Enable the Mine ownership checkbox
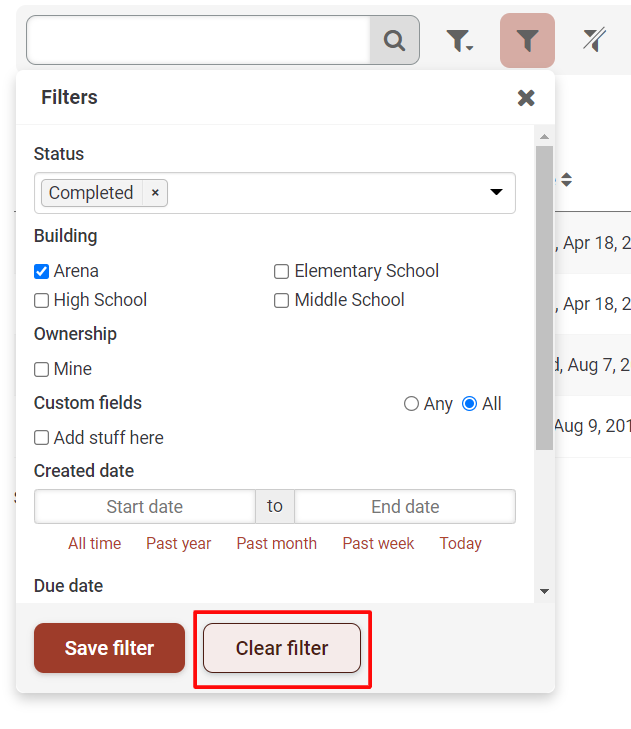The image size is (631, 729). tap(41, 369)
